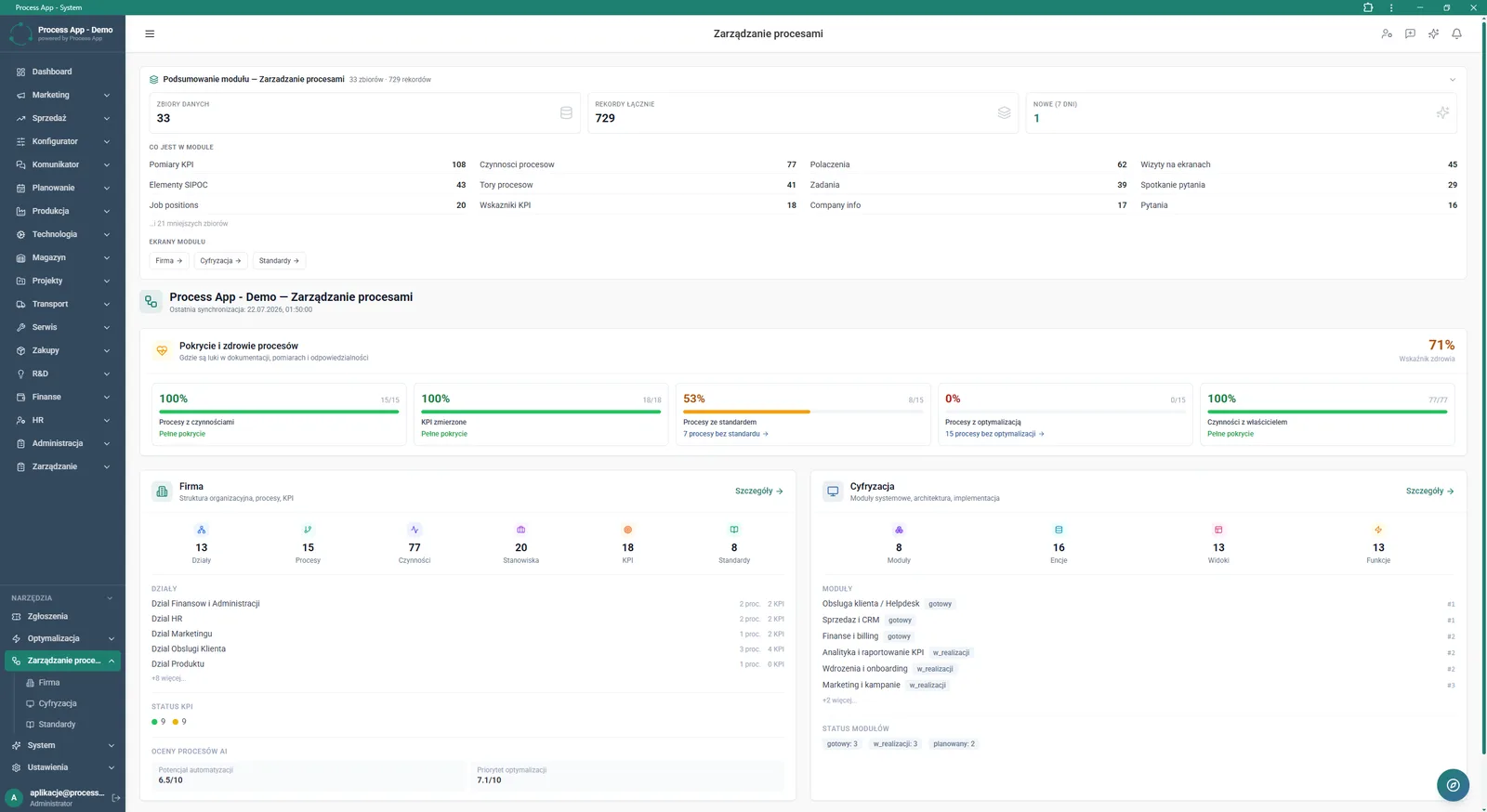Toggle the hamburger sidebar menu
This screenshot has width=1487, height=812.
150,33
